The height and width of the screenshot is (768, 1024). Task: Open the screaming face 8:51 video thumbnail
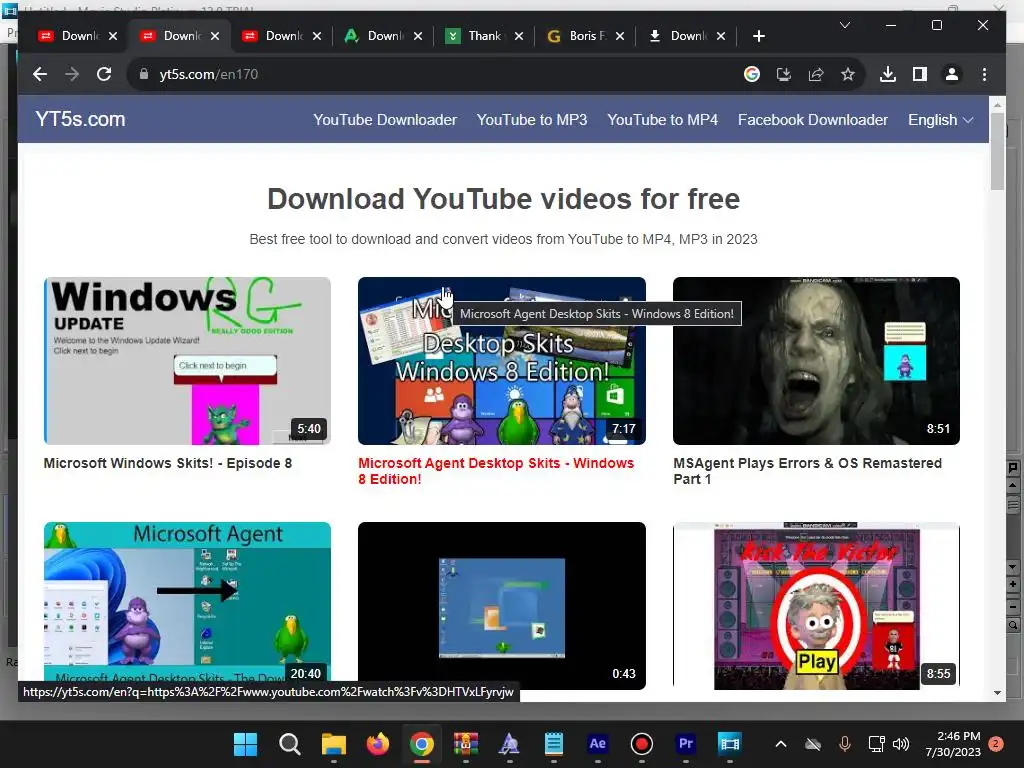point(816,360)
